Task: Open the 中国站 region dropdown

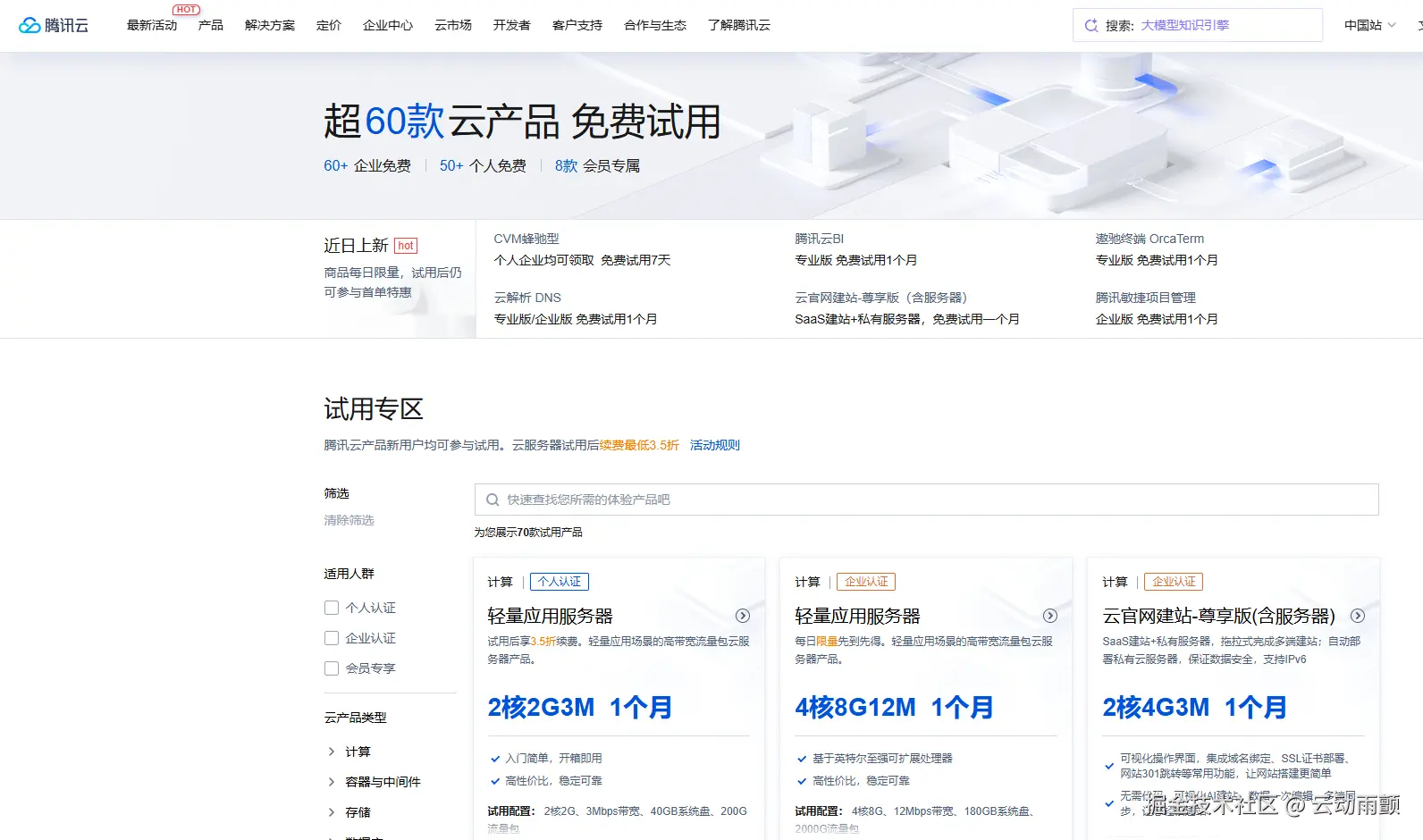Action: (x=1369, y=25)
